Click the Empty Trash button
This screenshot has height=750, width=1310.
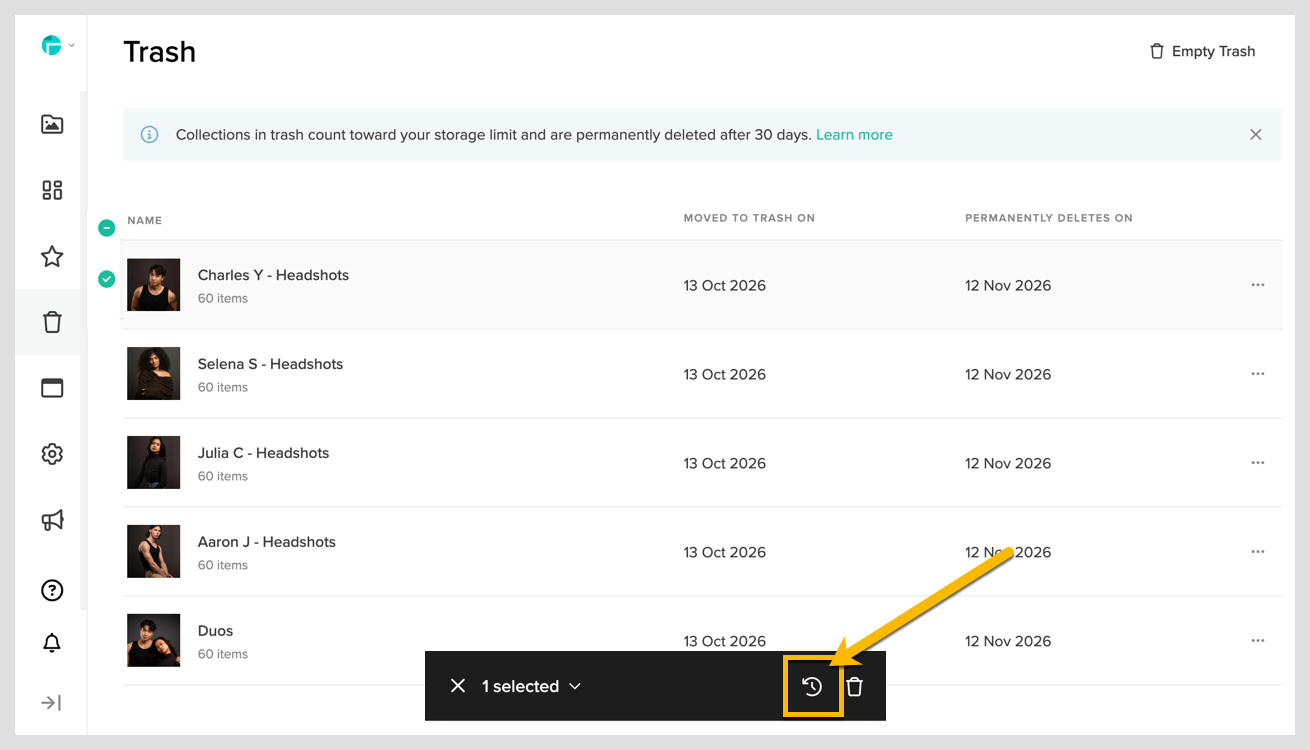1202,51
